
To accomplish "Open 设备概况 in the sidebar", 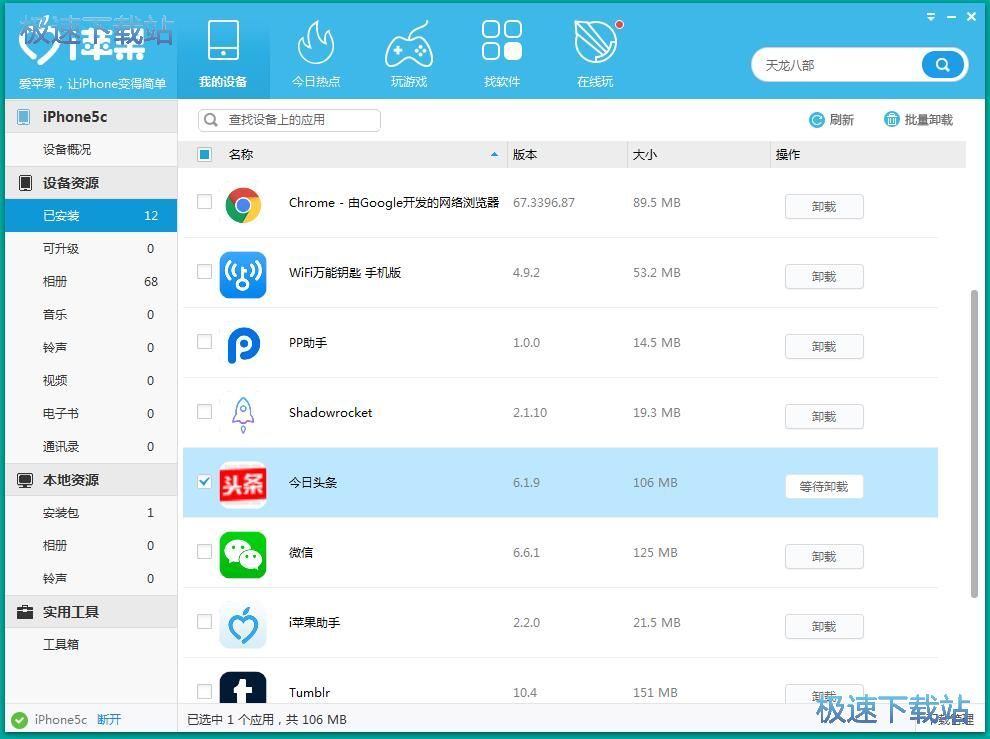I will [x=91, y=150].
